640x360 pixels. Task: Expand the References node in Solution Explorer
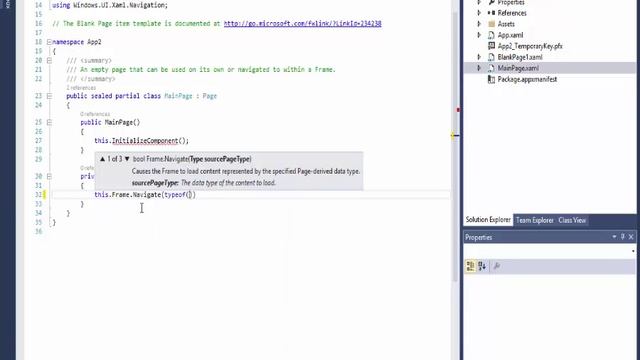(x=479, y=13)
